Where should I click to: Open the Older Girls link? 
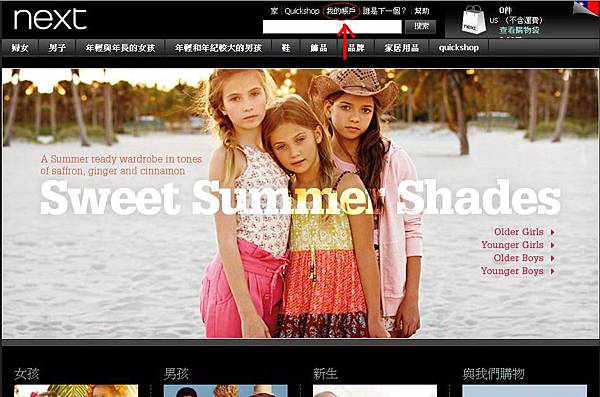coord(518,232)
